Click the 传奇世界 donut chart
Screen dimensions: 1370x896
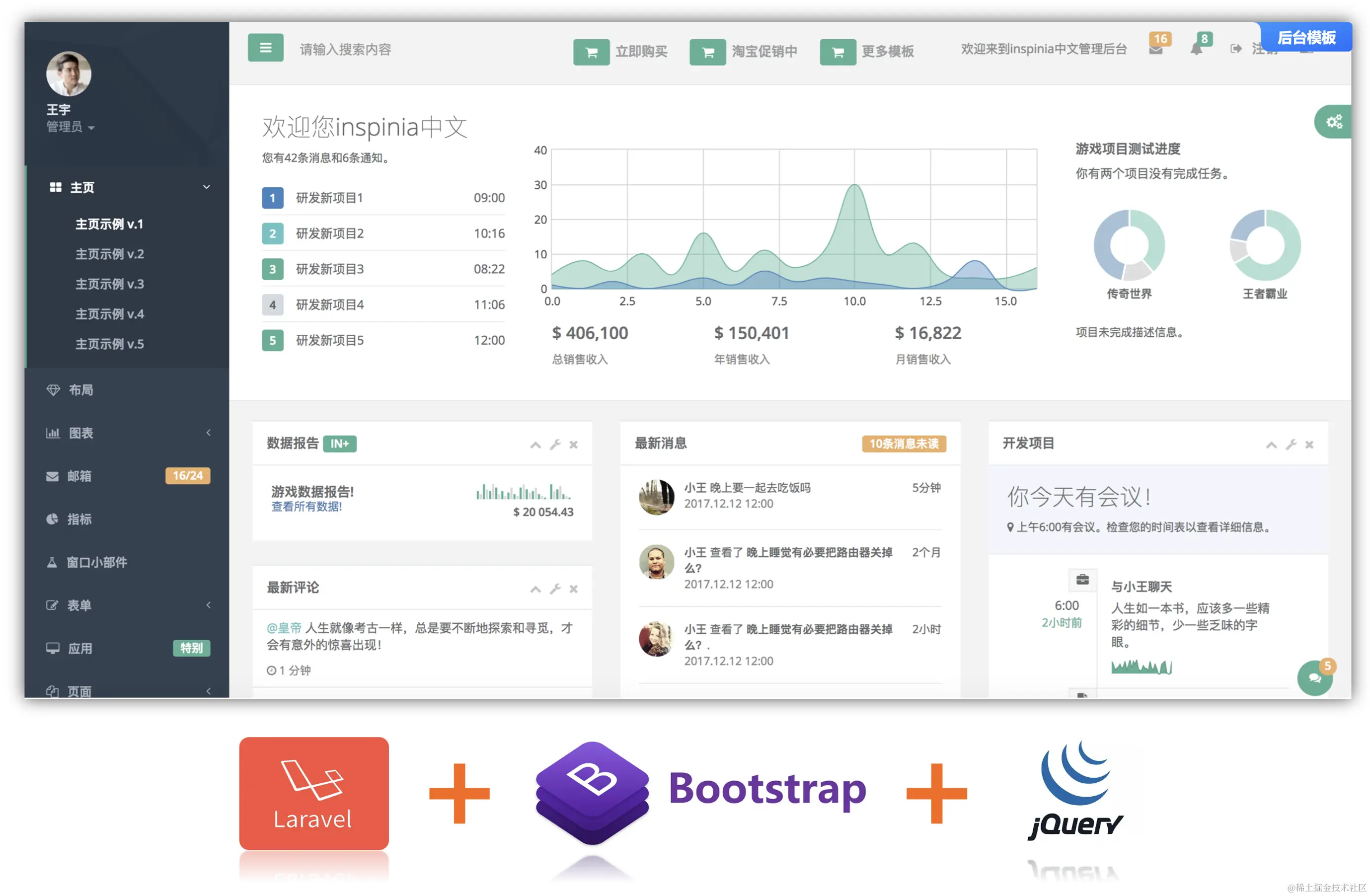click(x=1129, y=244)
